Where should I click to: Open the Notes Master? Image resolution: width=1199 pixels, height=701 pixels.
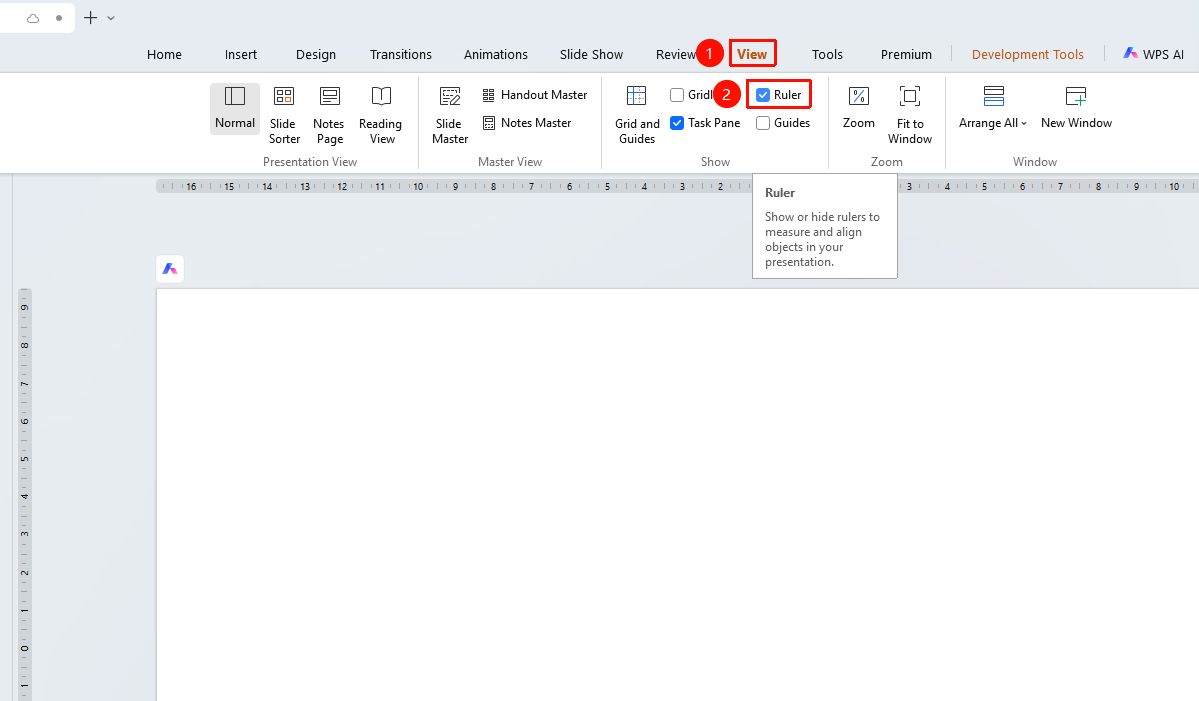pos(527,123)
